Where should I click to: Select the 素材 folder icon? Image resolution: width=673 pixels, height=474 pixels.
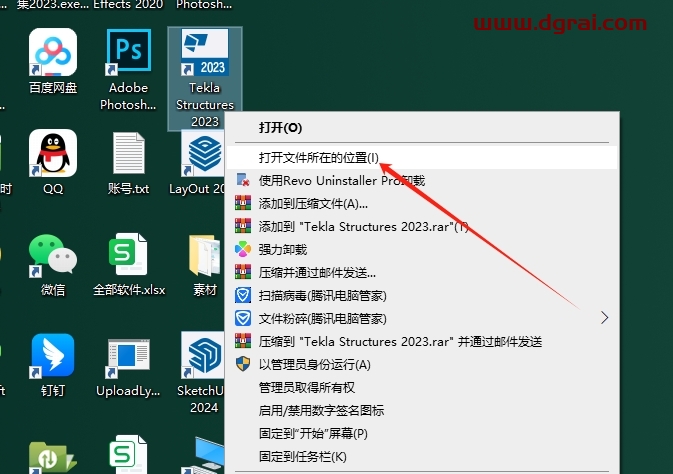205,265
